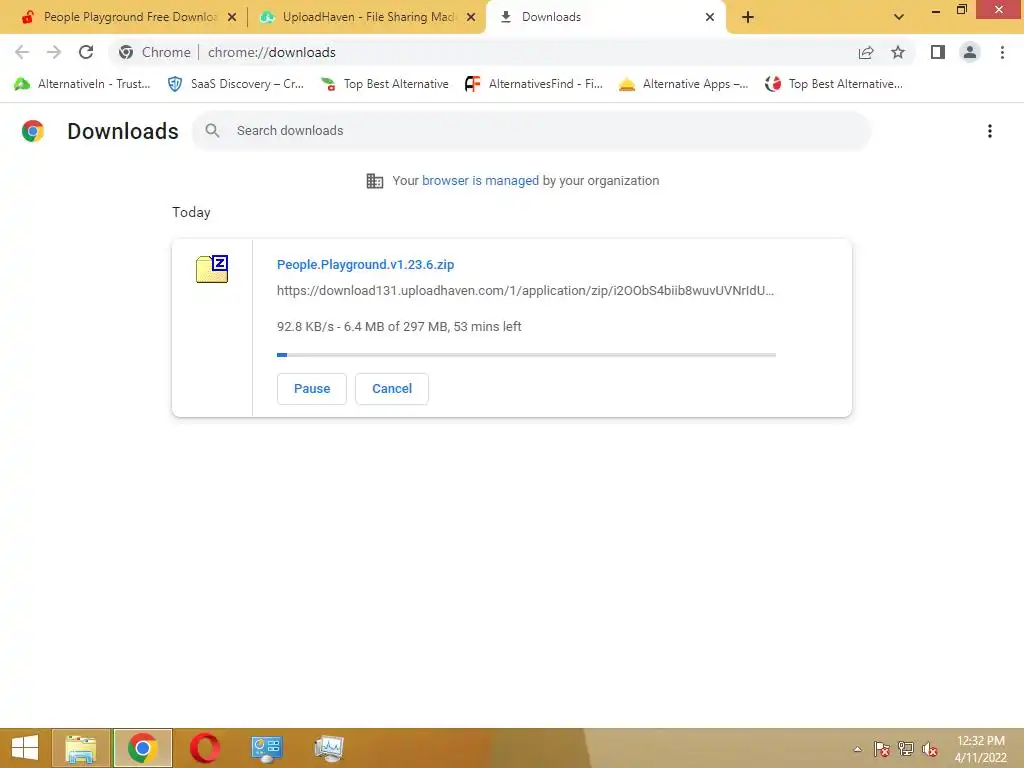Viewport: 1024px width, 768px height.
Task: Launch Opera from the taskbar
Action: 204,748
